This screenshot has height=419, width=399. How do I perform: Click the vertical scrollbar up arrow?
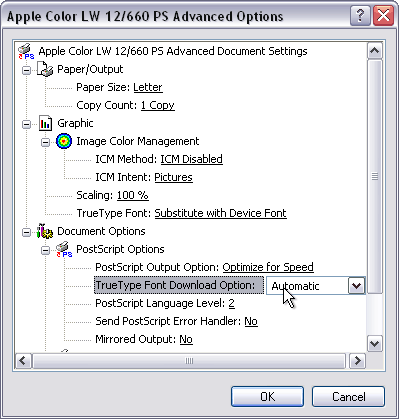[375, 51]
